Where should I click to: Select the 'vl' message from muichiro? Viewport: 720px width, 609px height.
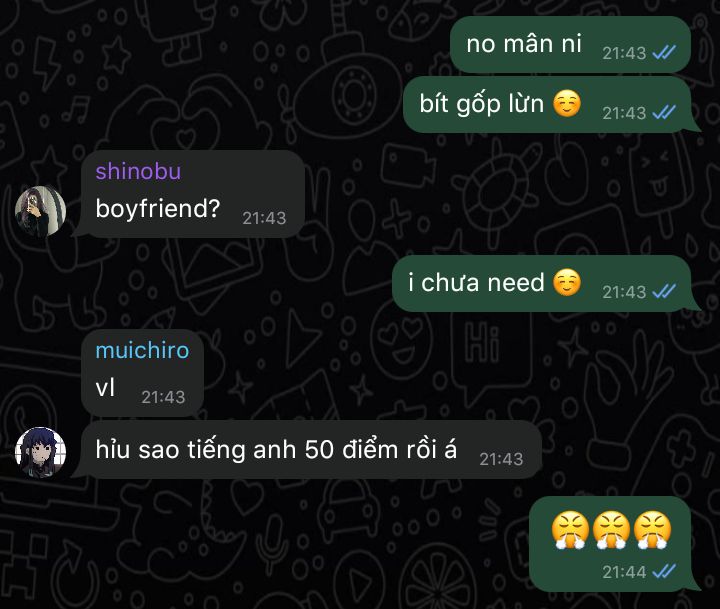(142, 373)
